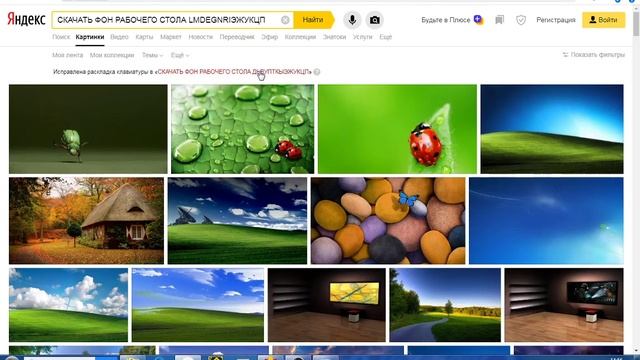Expand the Ещё dropdown next to Темы
640x360 pixels.
(180, 55)
